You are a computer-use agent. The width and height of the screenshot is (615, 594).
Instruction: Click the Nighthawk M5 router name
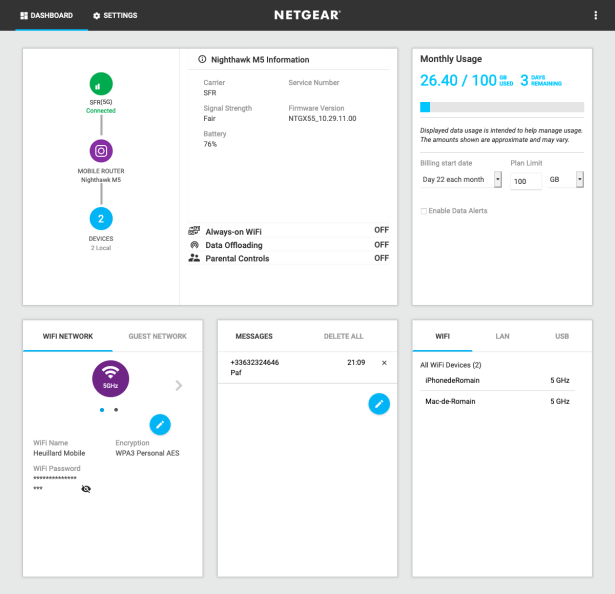pos(101,180)
